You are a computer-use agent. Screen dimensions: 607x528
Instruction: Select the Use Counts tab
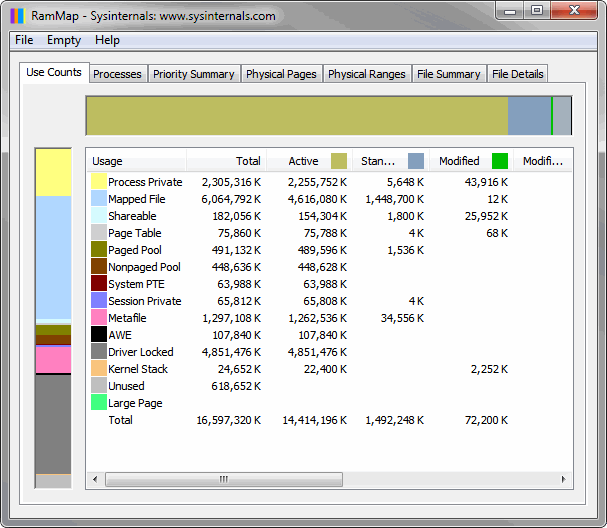click(54, 72)
